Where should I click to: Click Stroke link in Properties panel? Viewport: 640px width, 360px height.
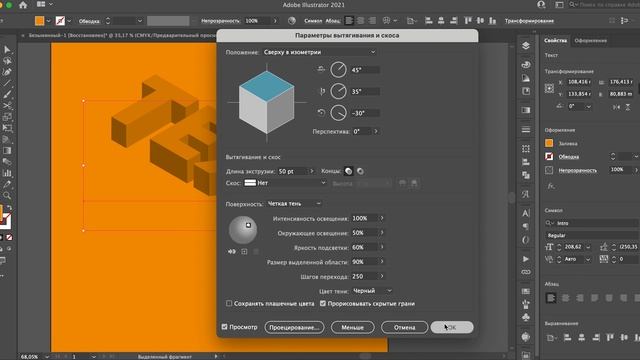coord(569,157)
